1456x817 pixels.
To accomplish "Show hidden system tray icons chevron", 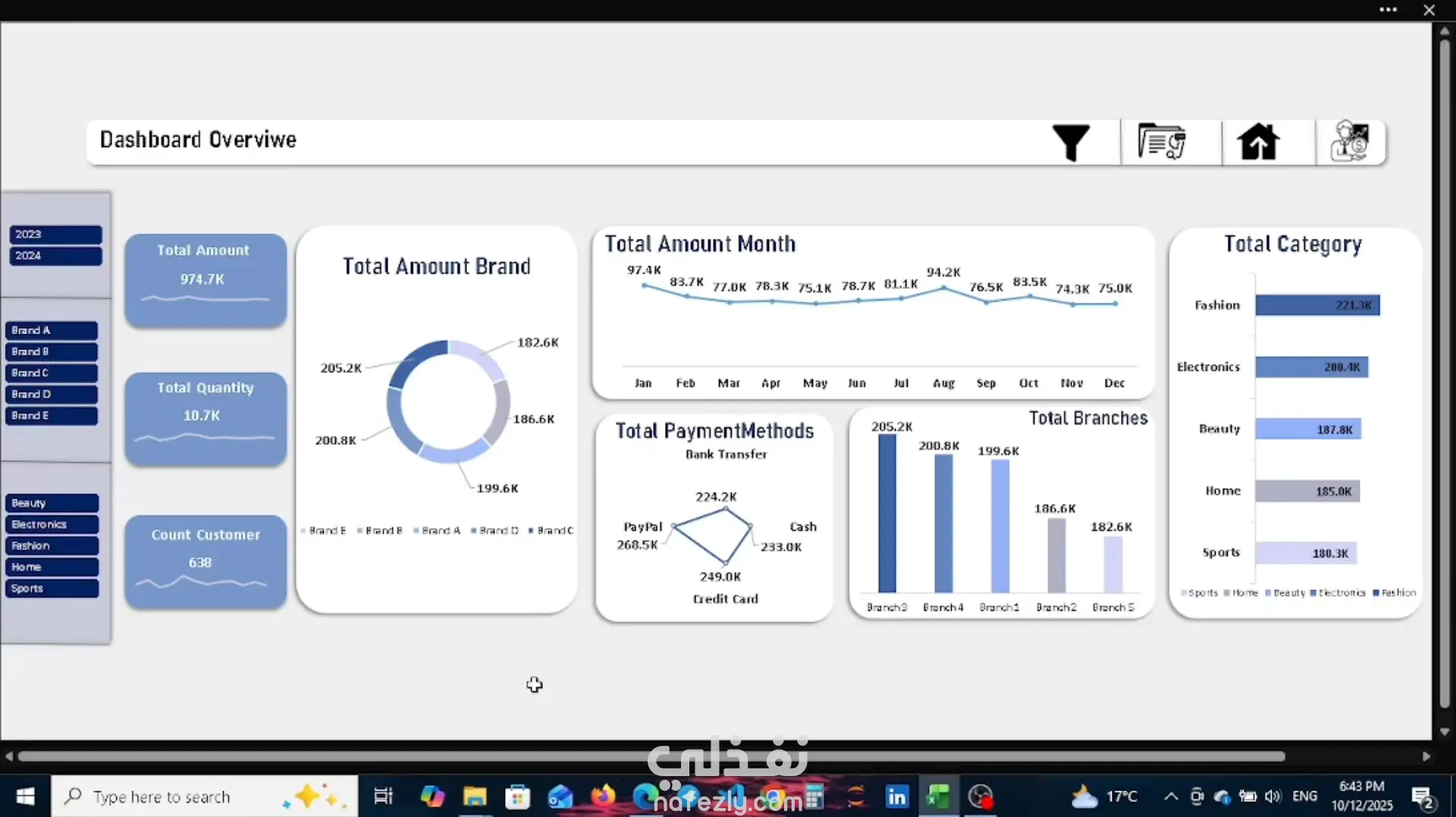I will click(1171, 797).
